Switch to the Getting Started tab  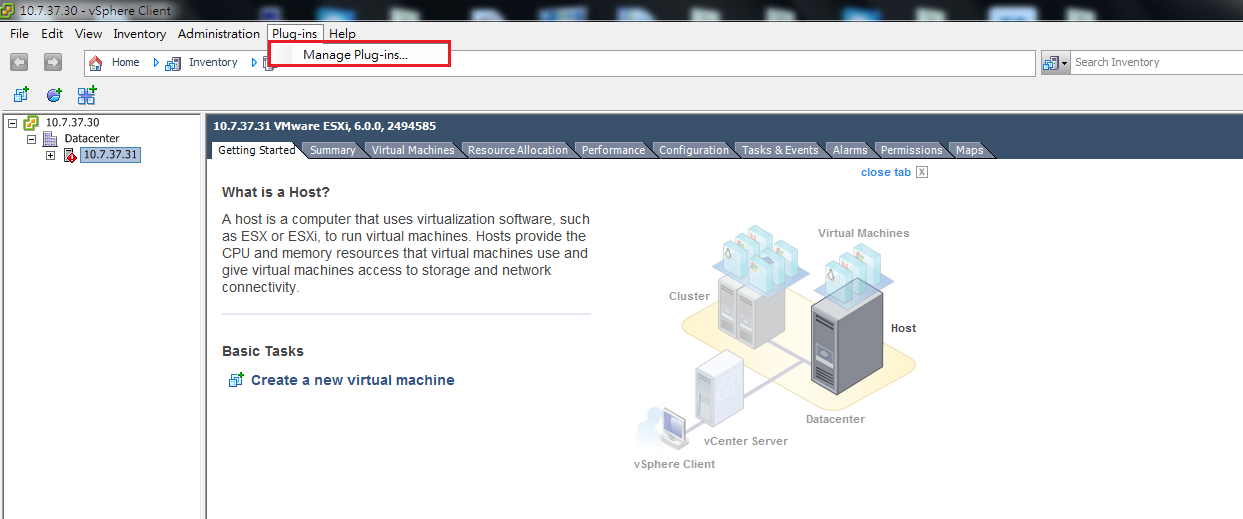(256, 150)
